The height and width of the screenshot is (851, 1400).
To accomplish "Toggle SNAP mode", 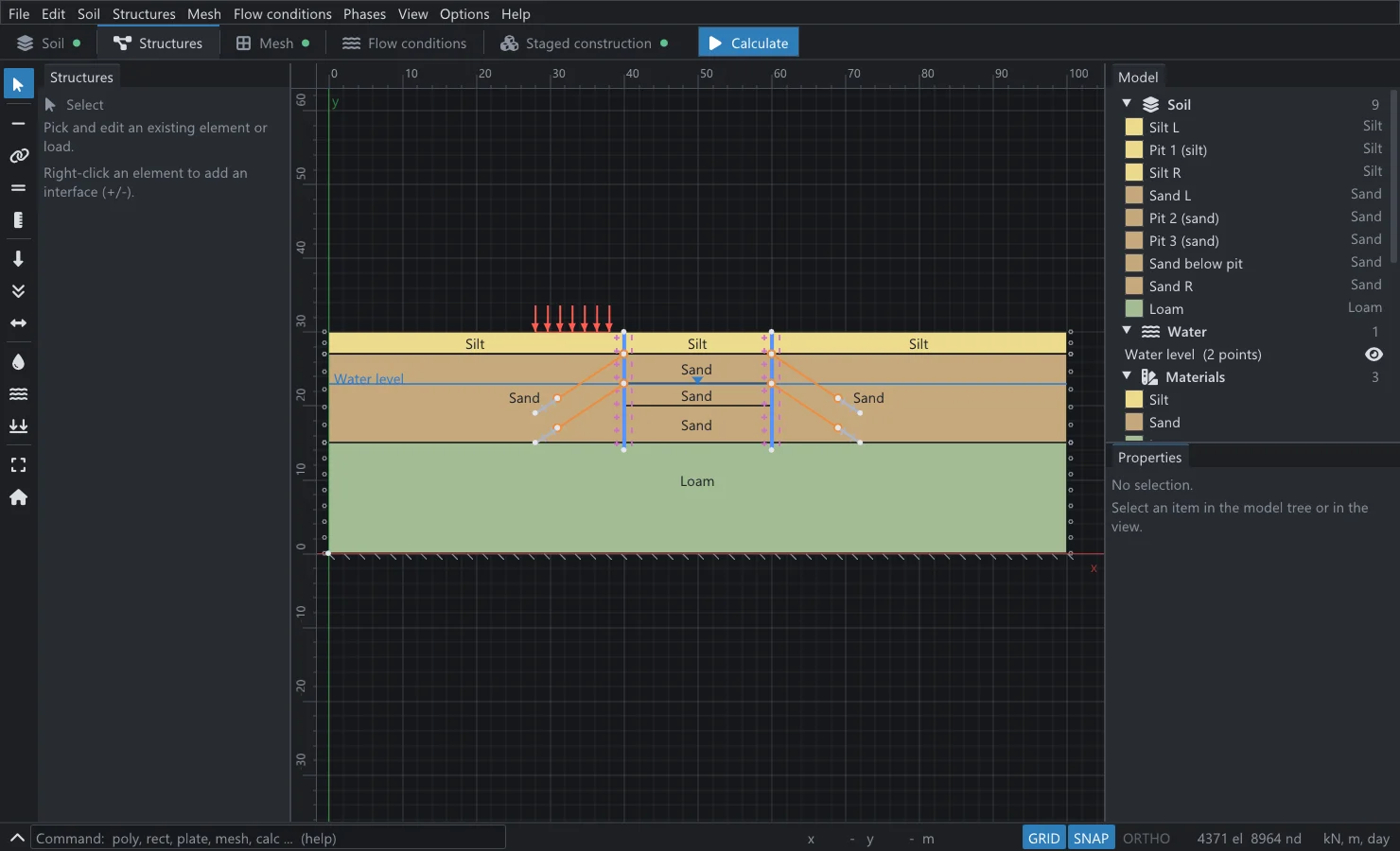I will pos(1091,838).
